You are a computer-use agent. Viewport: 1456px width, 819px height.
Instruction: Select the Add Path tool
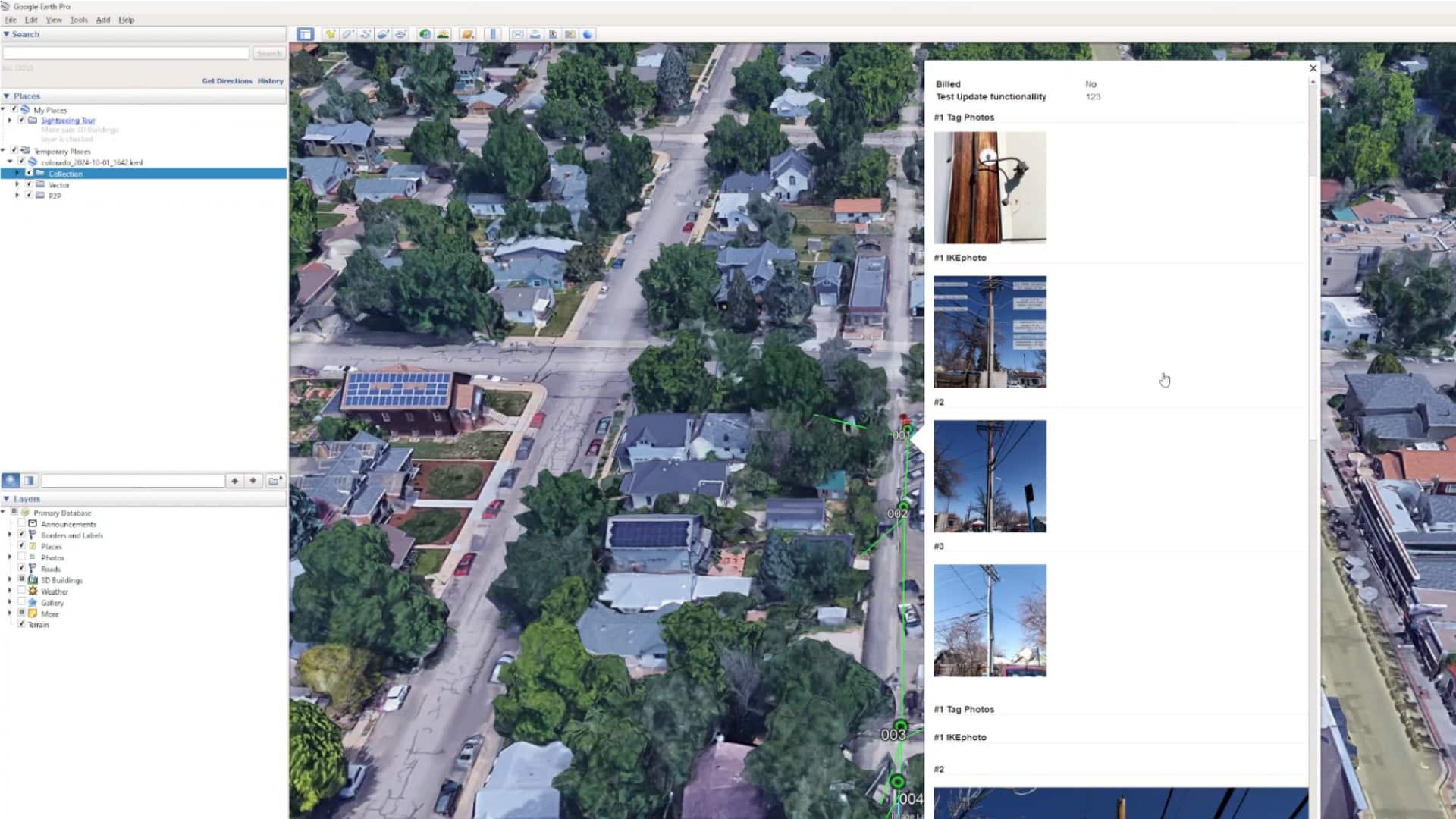click(366, 34)
